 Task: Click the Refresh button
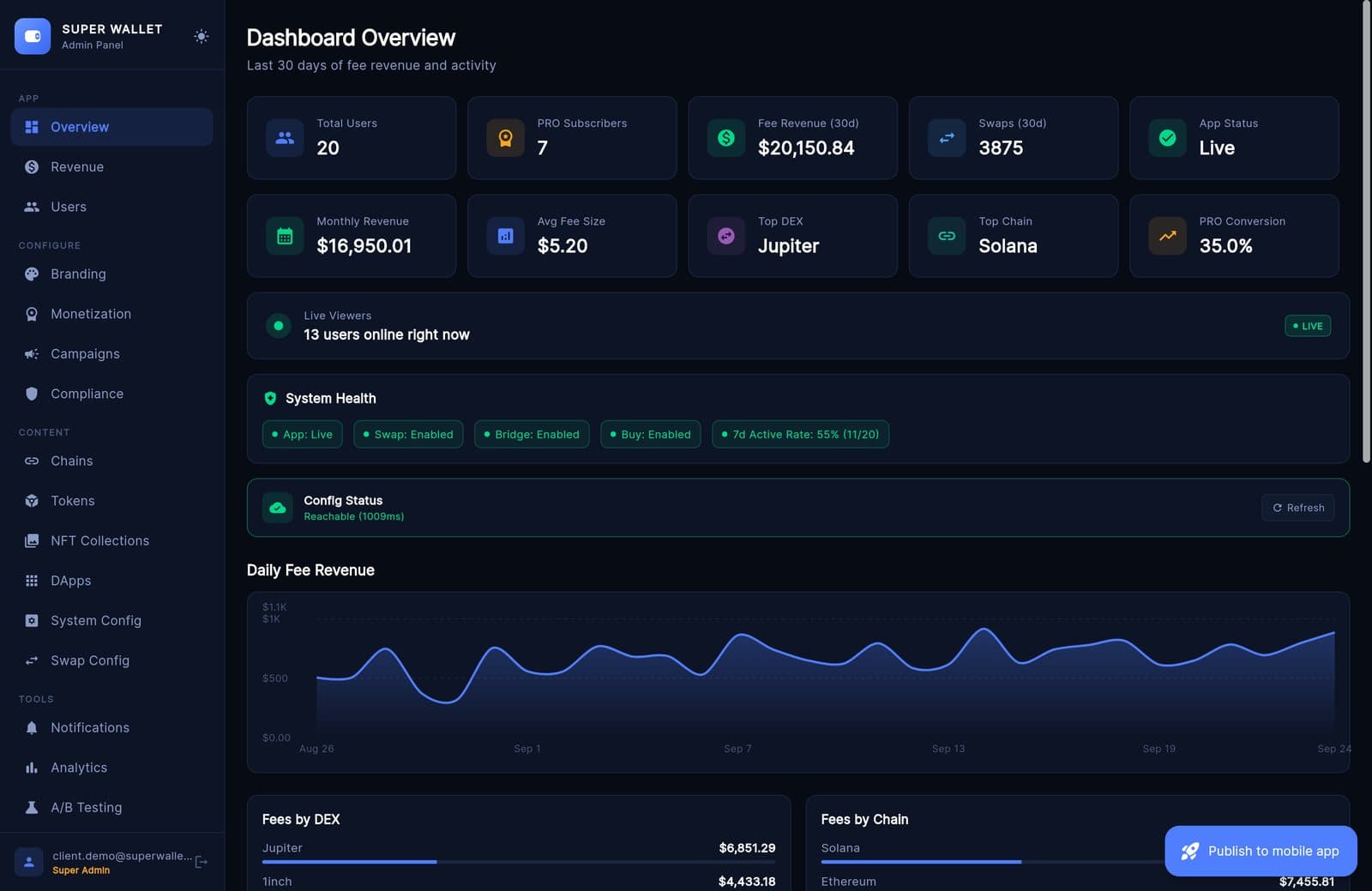point(1297,508)
